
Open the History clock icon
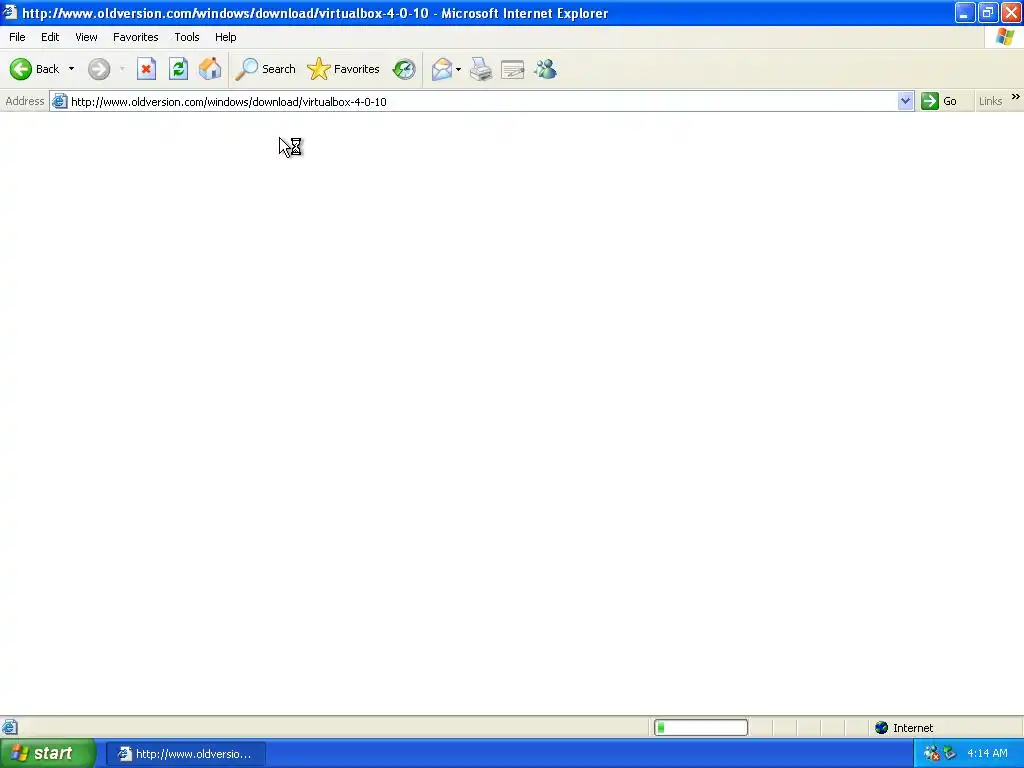pyautogui.click(x=404, y=69)
